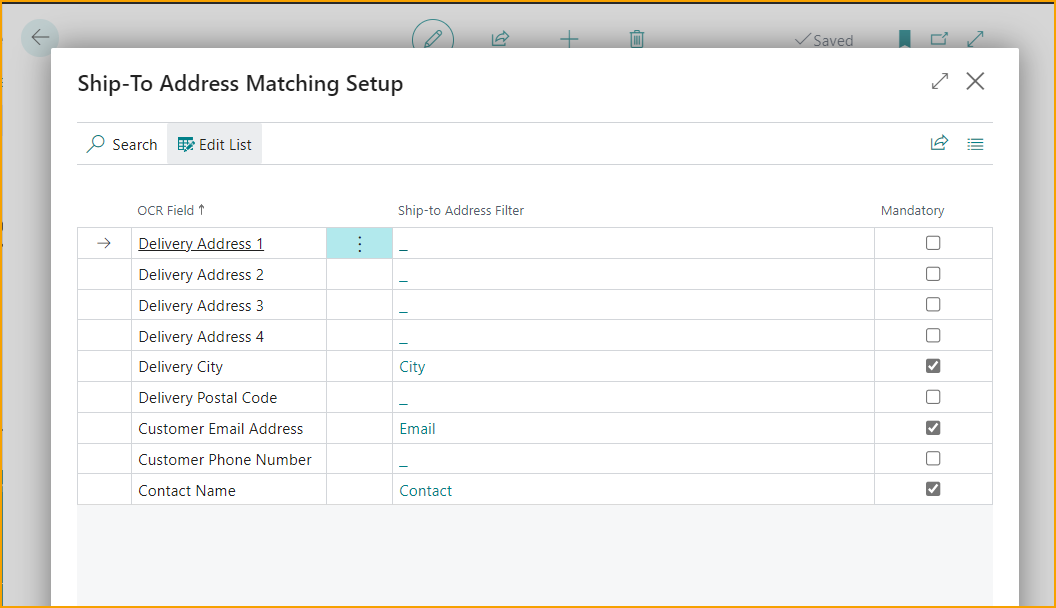The width and height of the screenshot is (1056, 608).
Task: Select the Edit pencil icon
Action: (432, 39)
